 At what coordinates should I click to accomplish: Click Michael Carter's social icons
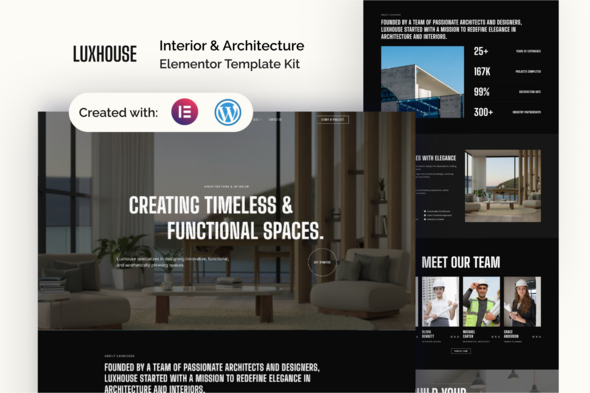pos(496,337)
